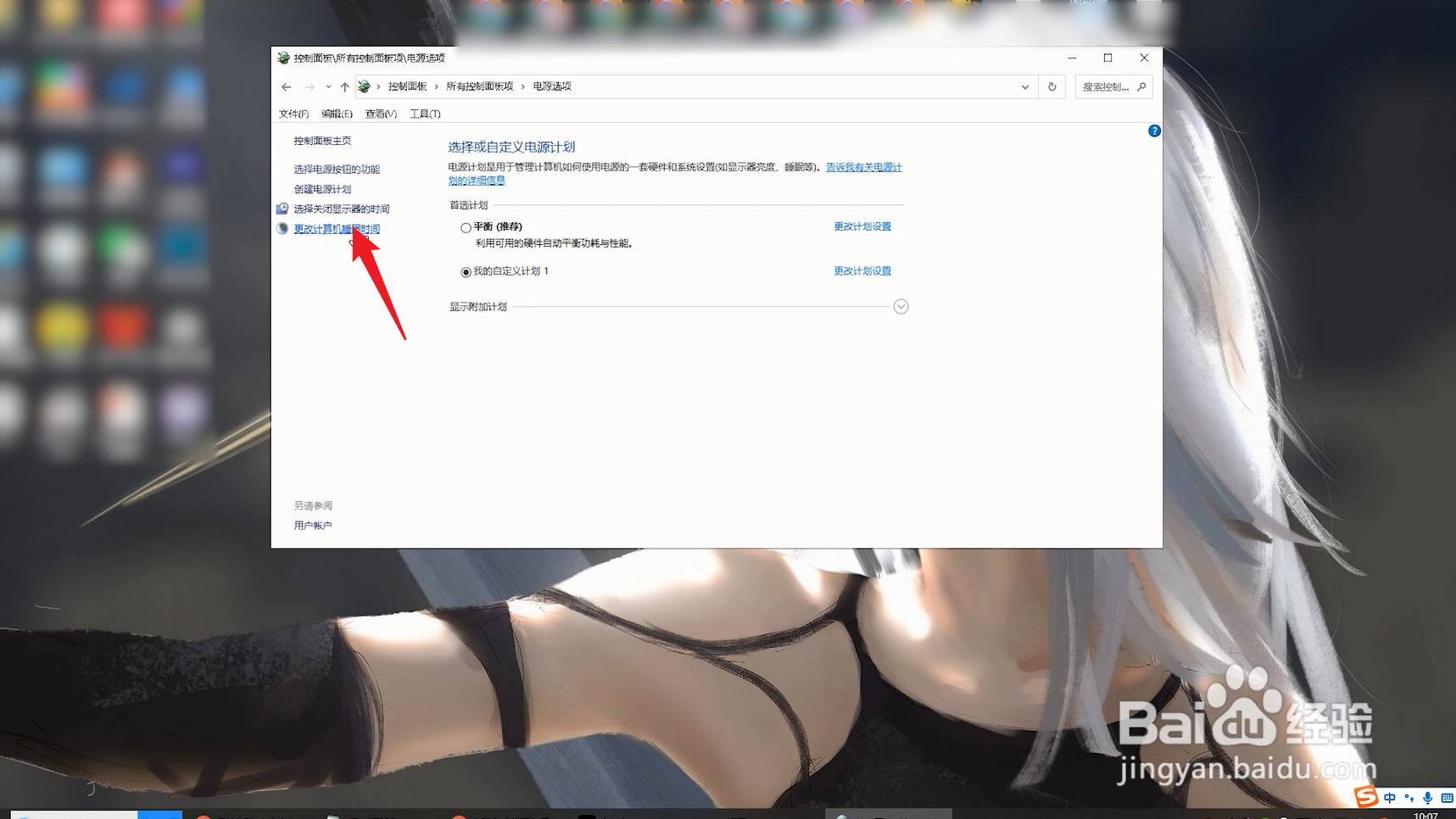Click the 控制面板 breadcrumb
The width and height of the screenshot is (1456, 819).
click(x=408, y=86)
